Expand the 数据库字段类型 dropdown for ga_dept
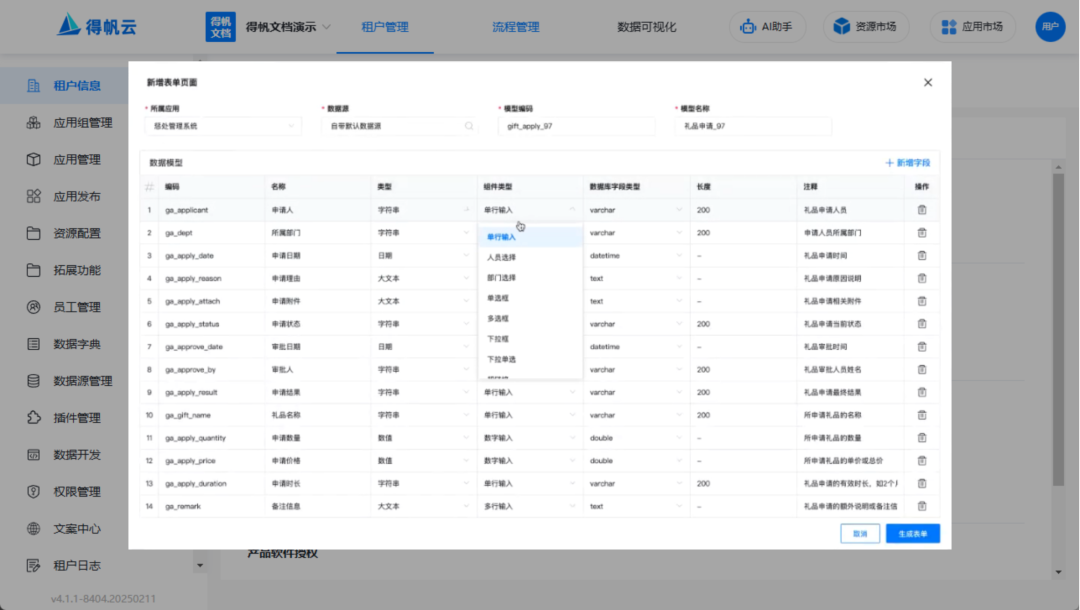Viewport: 1080px width, 610px height. (x=637, y=231)
